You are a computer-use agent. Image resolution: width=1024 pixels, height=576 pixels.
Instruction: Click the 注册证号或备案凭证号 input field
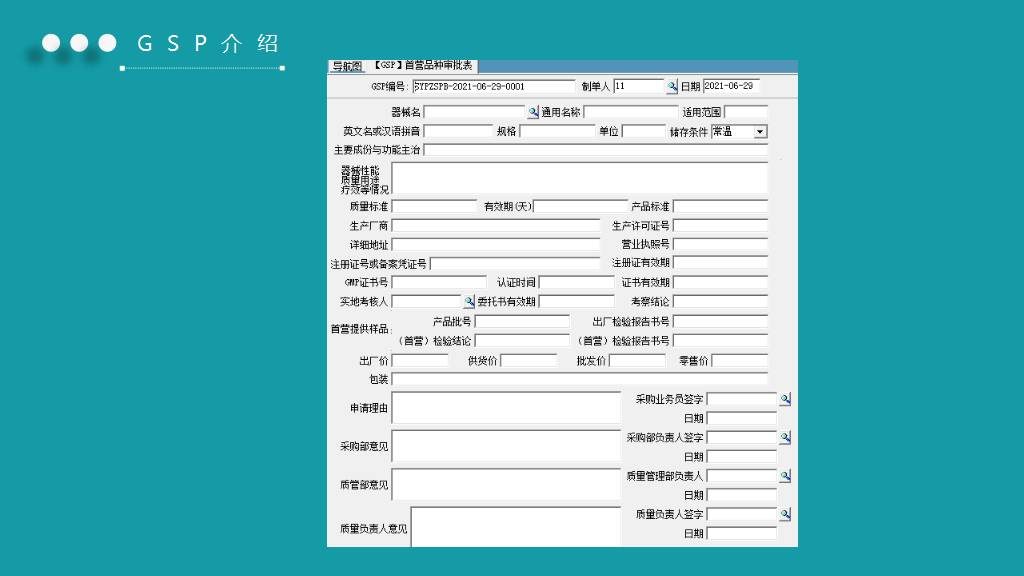515,264
